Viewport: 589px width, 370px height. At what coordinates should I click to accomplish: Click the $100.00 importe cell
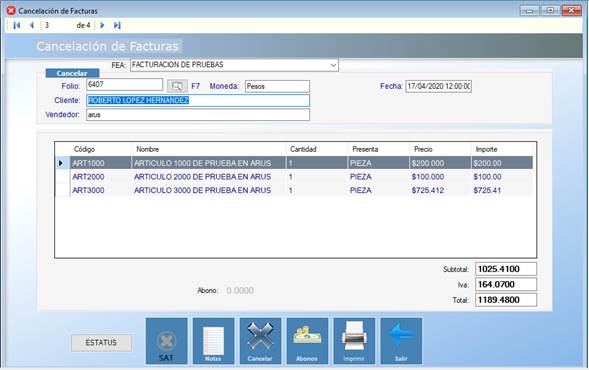coord(502,177)
